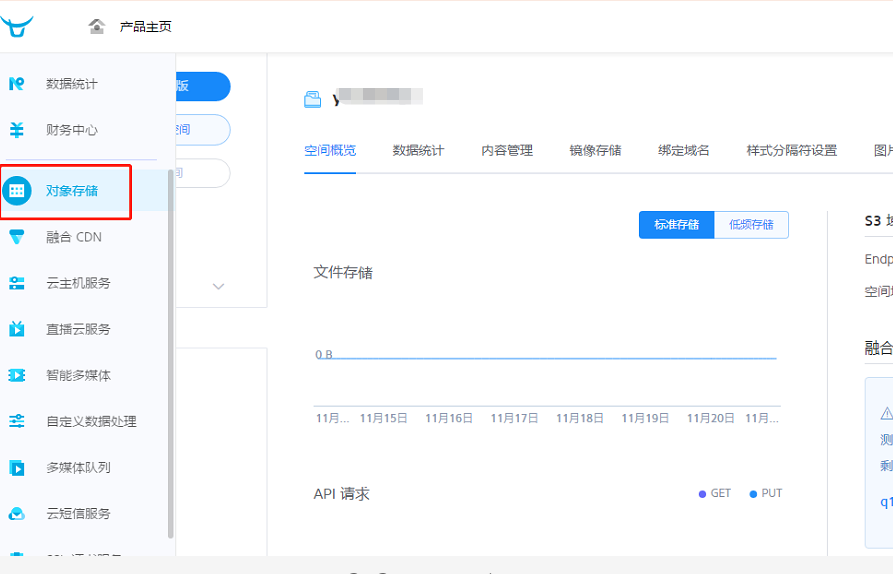Toggle the GET legend series
Screen dimensions: 893x574
tap(715, 493)
